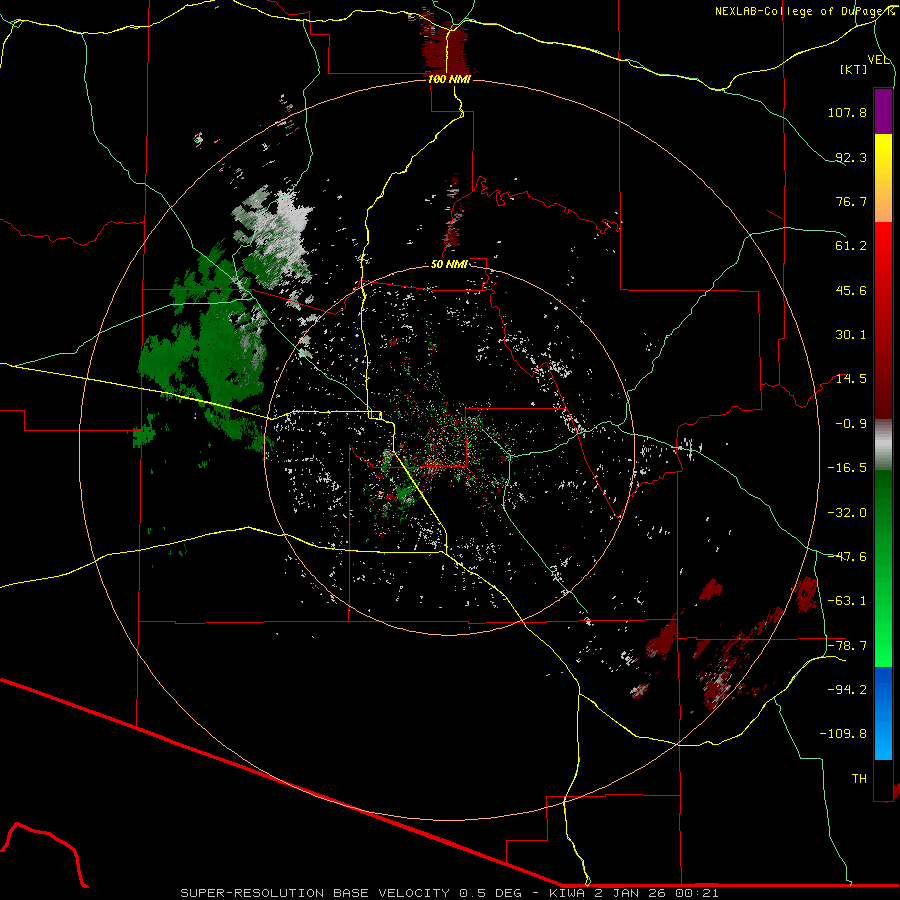900x900 pixels.
Task: Select the -32.0 scale value
Action: [847, 513]
